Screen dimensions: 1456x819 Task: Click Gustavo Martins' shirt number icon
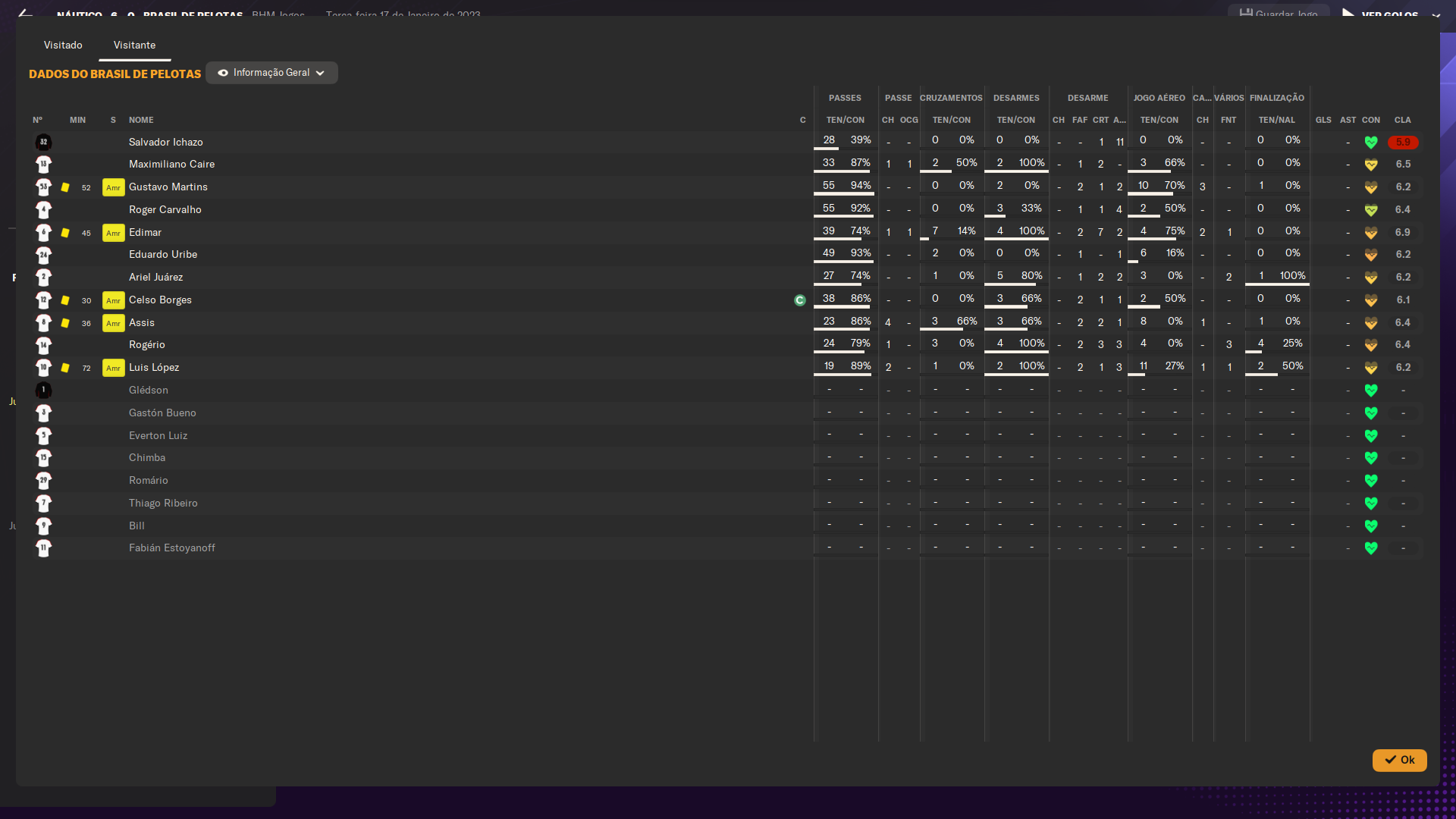tap(43, 187)
